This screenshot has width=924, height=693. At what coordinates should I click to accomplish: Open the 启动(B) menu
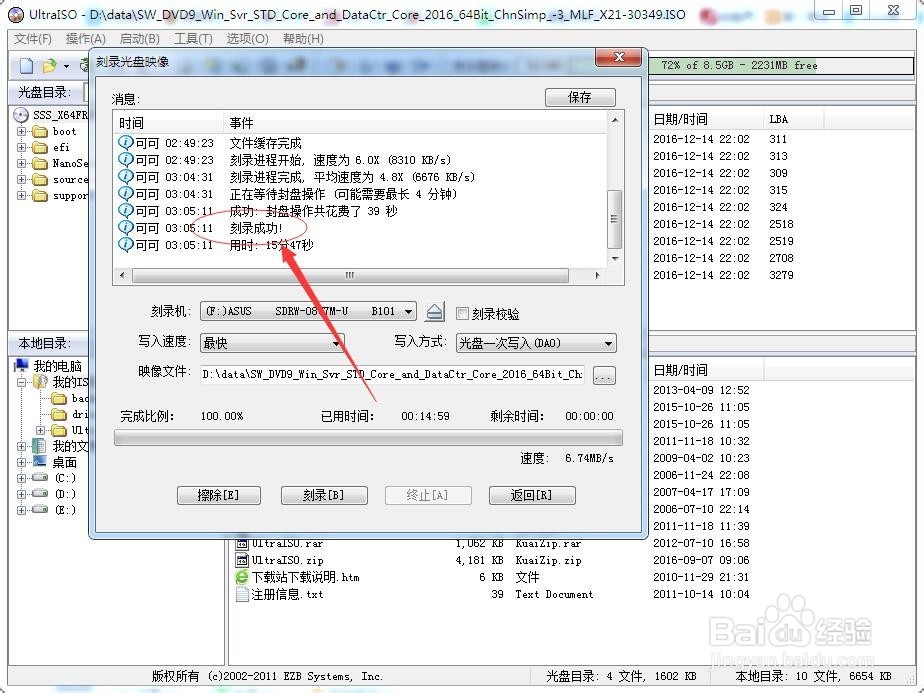(140, 39)
